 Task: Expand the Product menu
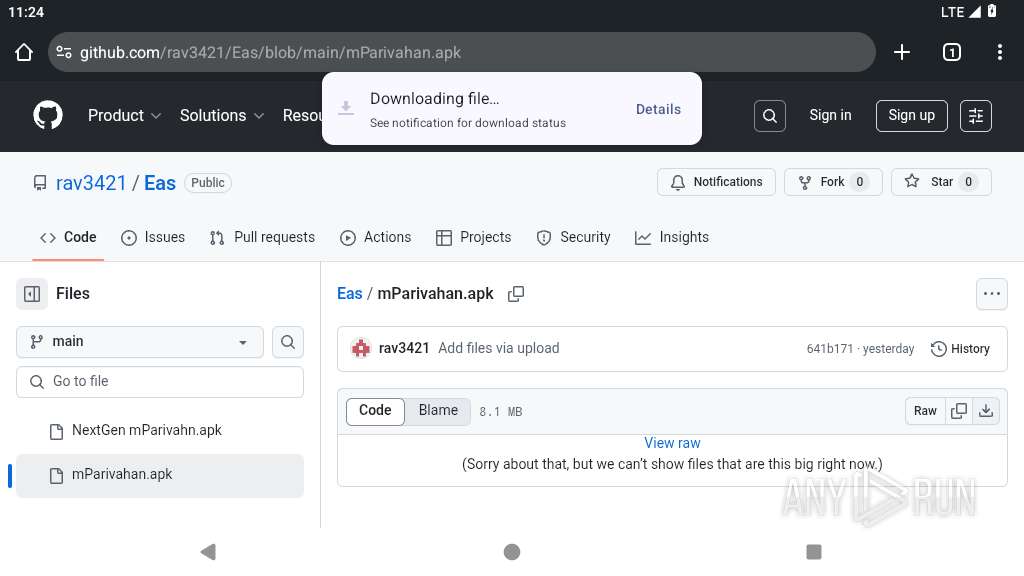[x=124, y=116]
